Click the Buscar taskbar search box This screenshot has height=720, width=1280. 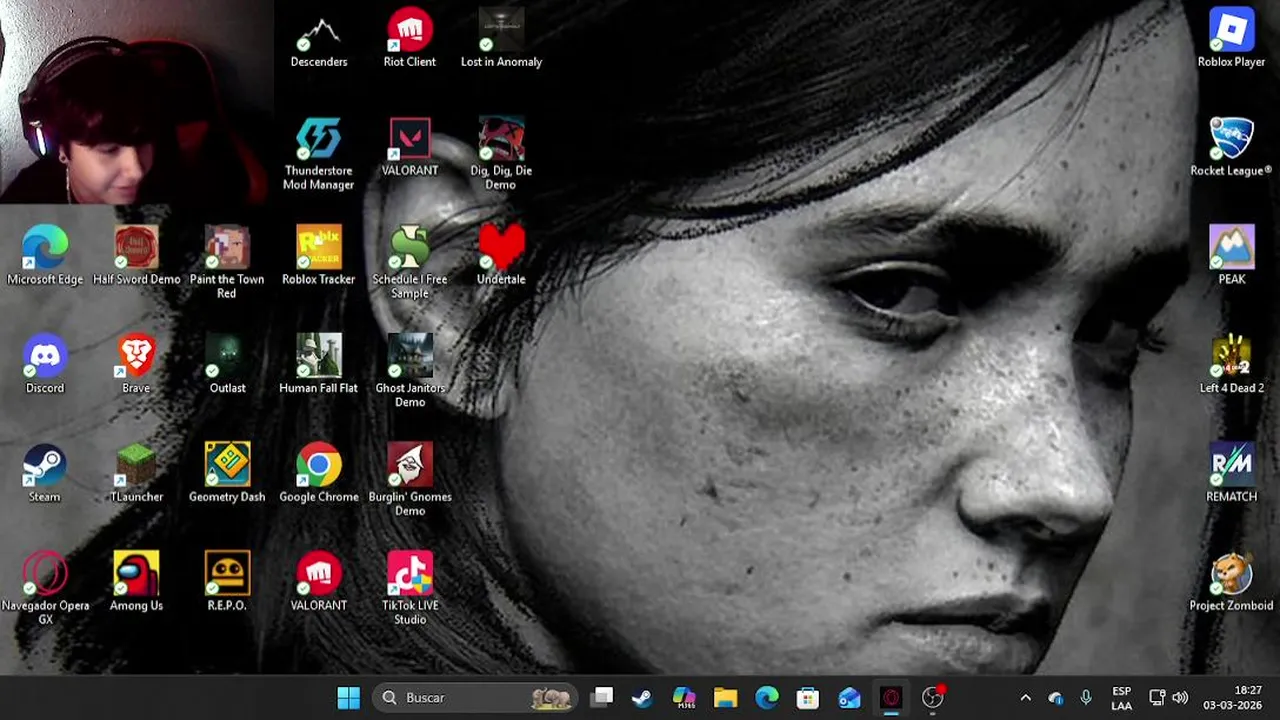476,698
